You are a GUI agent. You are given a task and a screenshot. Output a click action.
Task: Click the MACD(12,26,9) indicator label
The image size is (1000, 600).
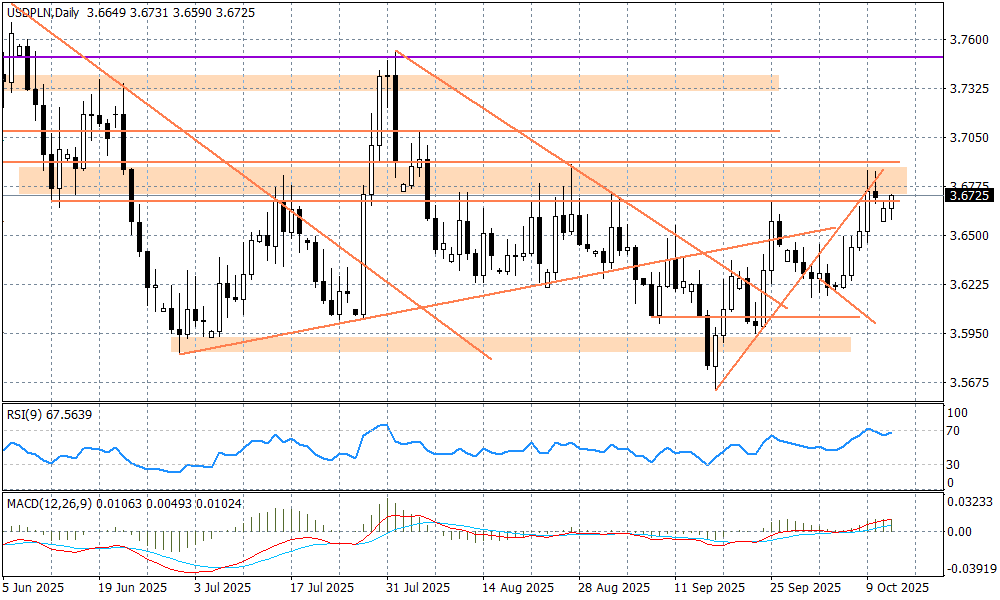[x=47, y=503]
